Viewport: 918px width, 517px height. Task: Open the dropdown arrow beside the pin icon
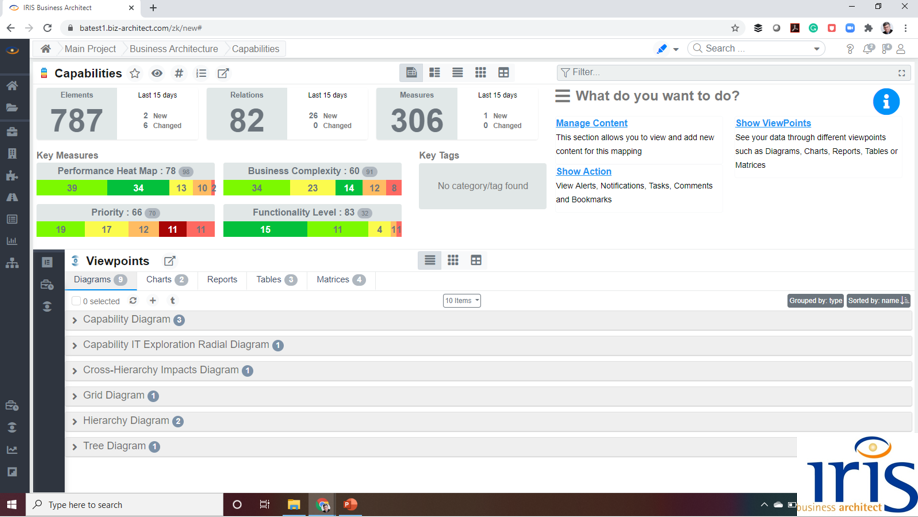coord(676,50)
